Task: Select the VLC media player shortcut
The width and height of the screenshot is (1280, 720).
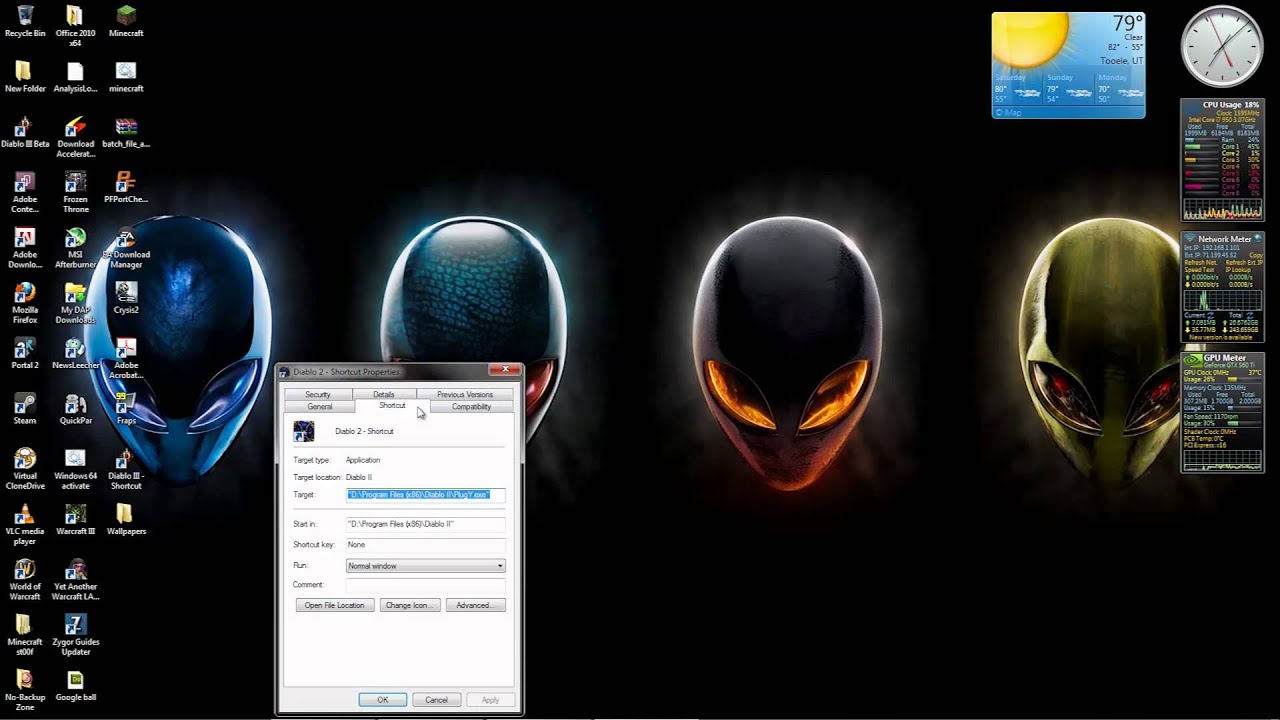Action: pyautogui.click(x=25, y=524)
